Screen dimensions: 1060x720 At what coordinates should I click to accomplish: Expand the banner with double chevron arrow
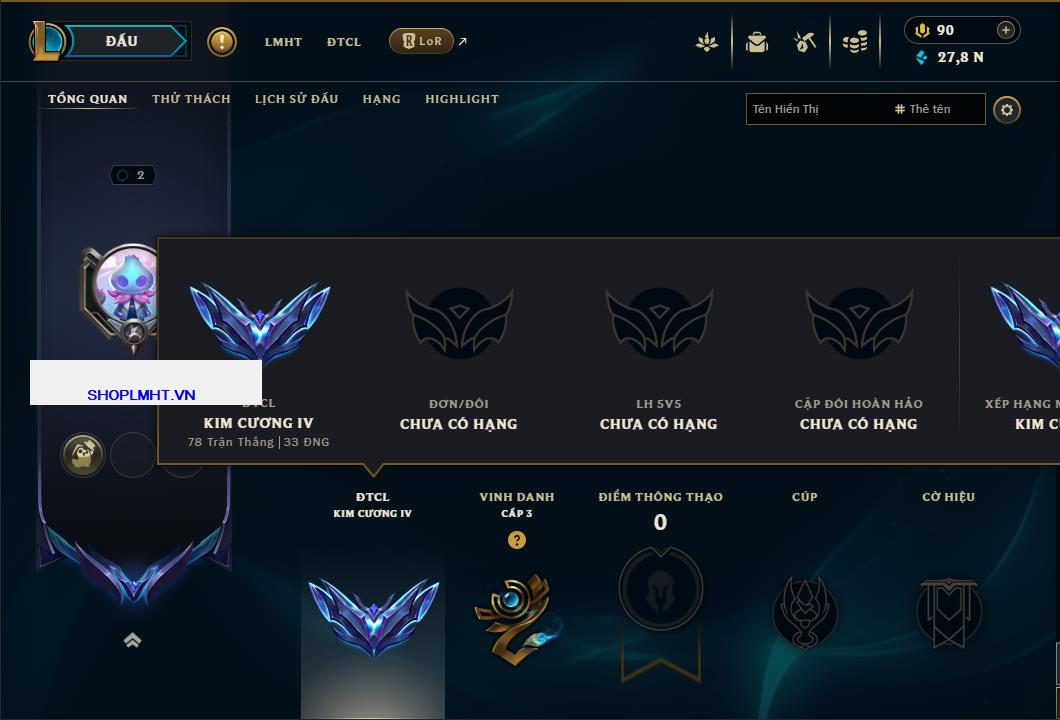(132, 640)
